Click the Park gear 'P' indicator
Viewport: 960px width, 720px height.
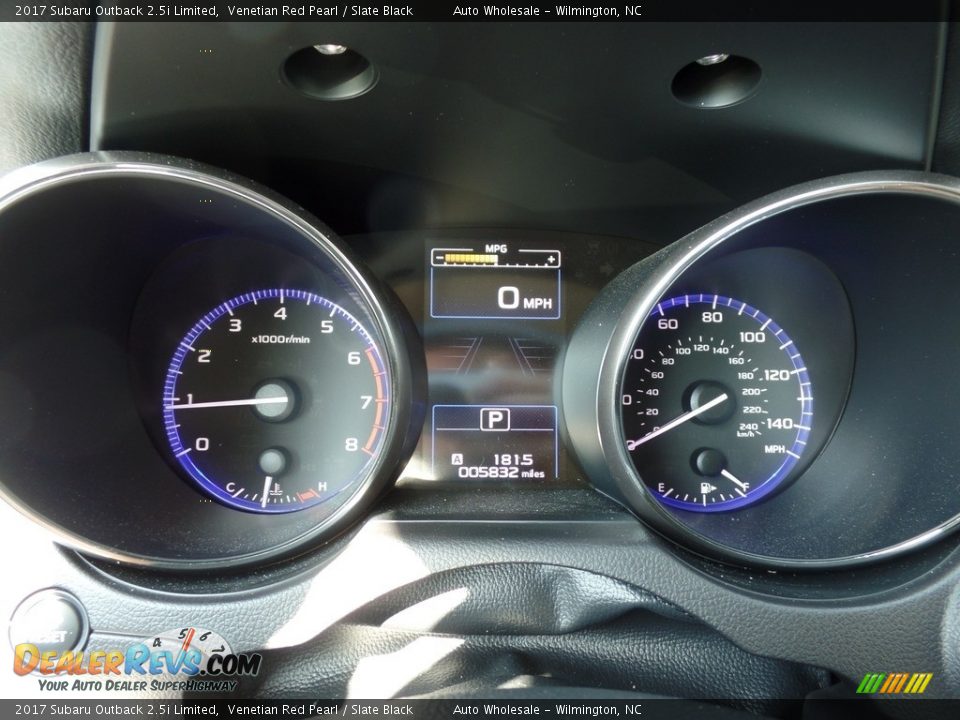point(494,420)
